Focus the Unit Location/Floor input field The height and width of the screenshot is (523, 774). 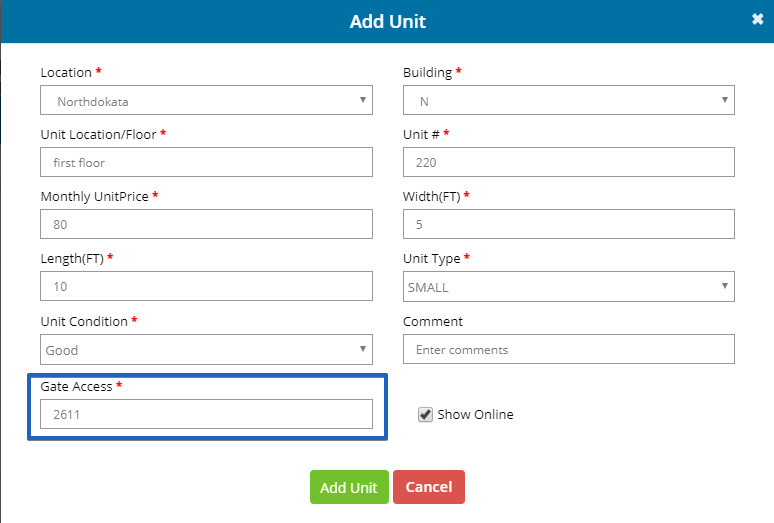coord(206,162)
